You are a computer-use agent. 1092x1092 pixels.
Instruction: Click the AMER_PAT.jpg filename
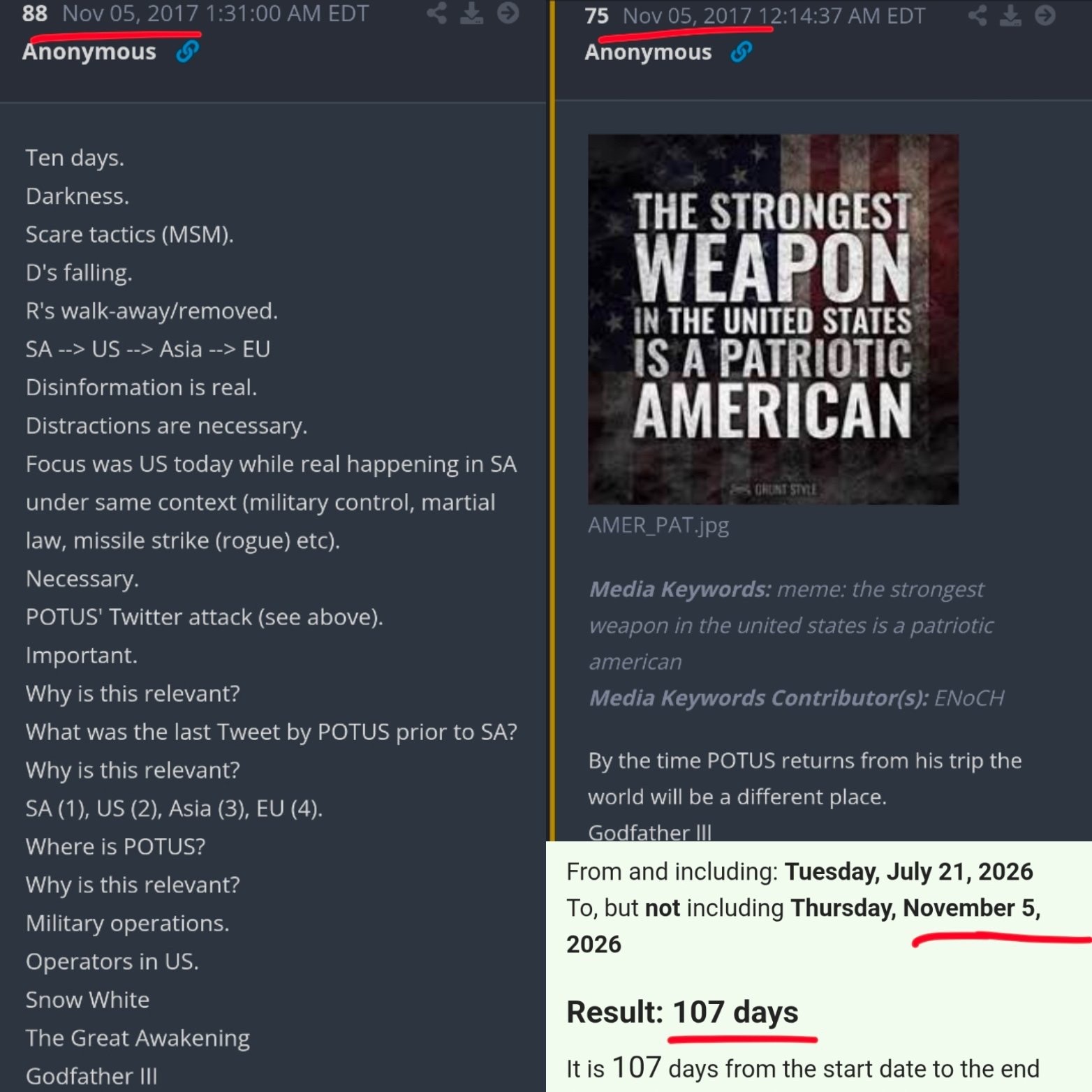tap(658, 525)
